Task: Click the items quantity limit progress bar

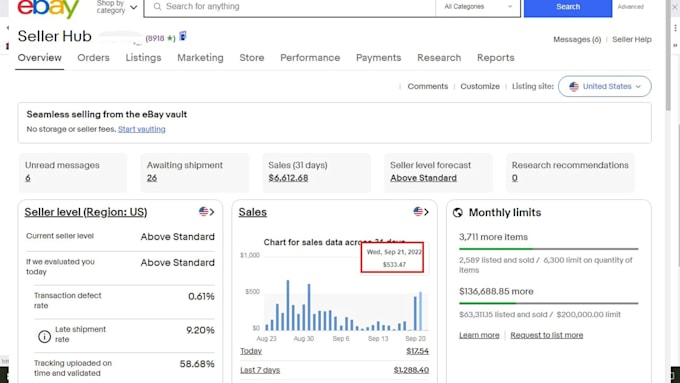Action: [x=549, y=249]
